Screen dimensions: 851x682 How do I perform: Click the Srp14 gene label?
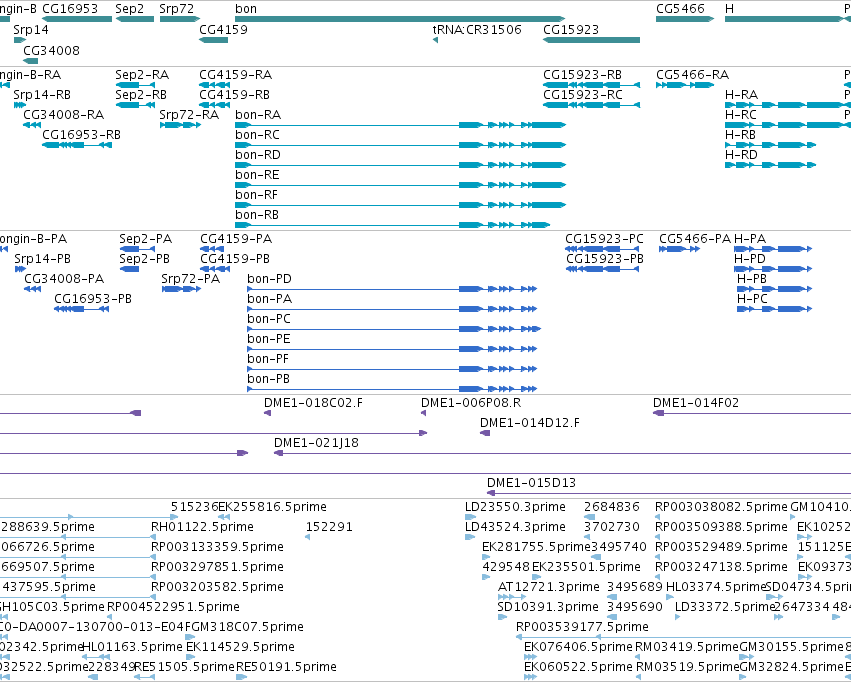point(31,29)
